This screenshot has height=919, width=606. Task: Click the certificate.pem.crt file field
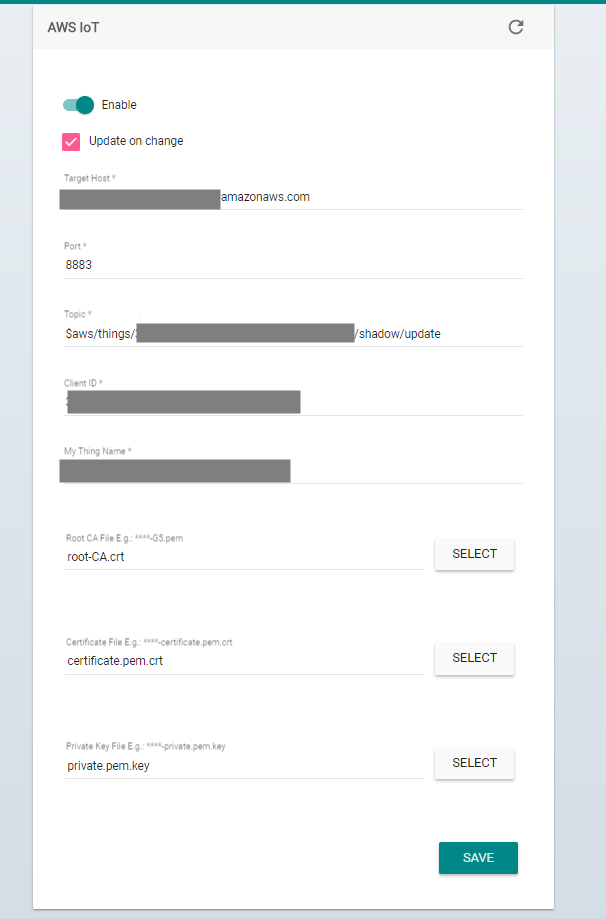[244, 661]
